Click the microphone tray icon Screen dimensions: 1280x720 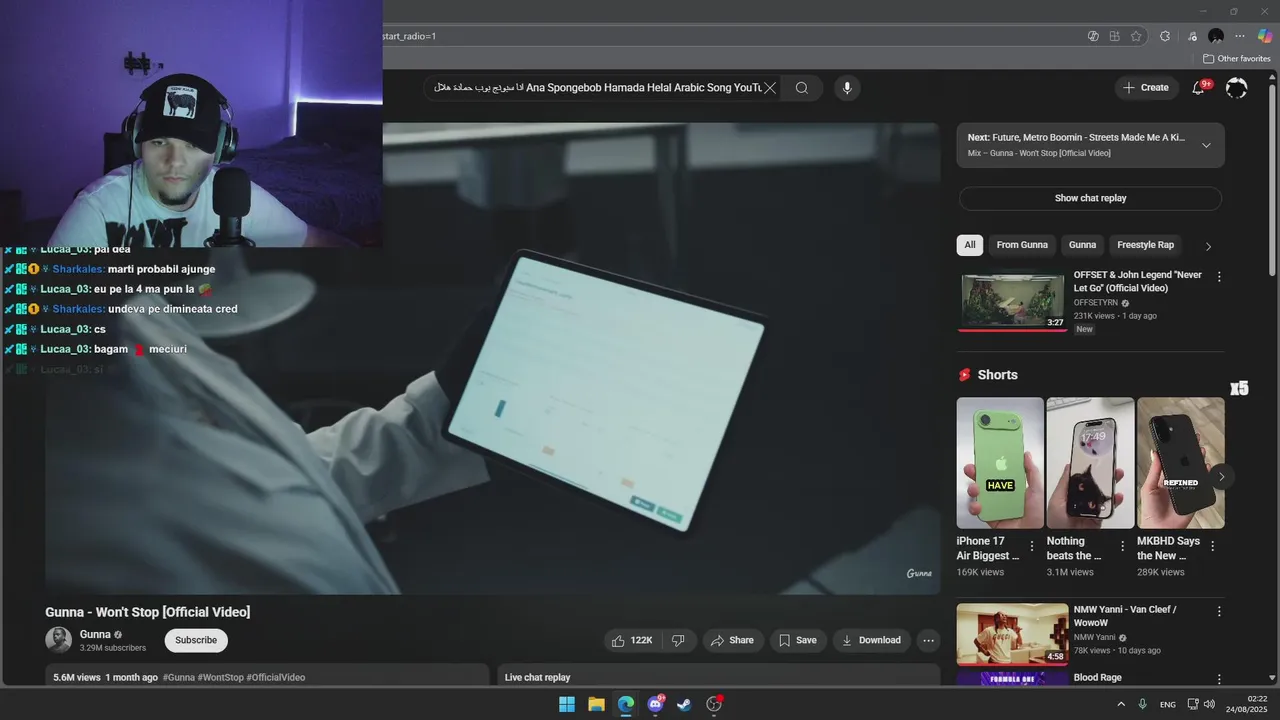tap(1142, 704)
